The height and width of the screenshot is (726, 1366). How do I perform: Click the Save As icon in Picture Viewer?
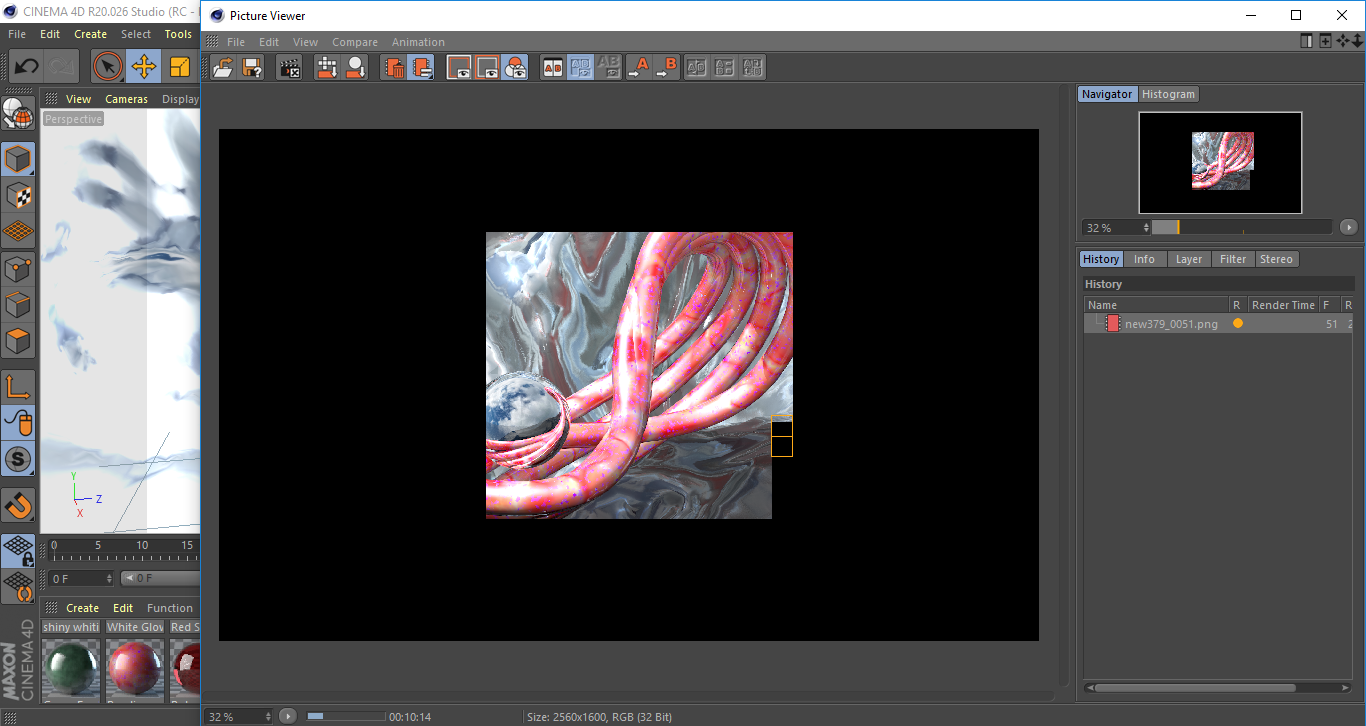(x=252, y=68)
